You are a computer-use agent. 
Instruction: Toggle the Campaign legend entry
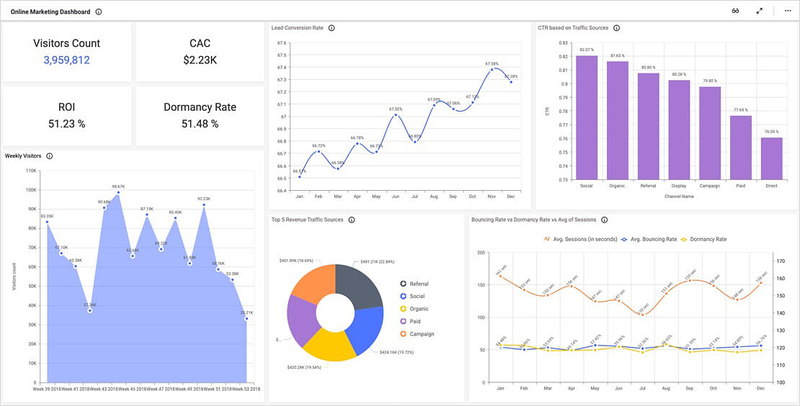tap(416, 334)
